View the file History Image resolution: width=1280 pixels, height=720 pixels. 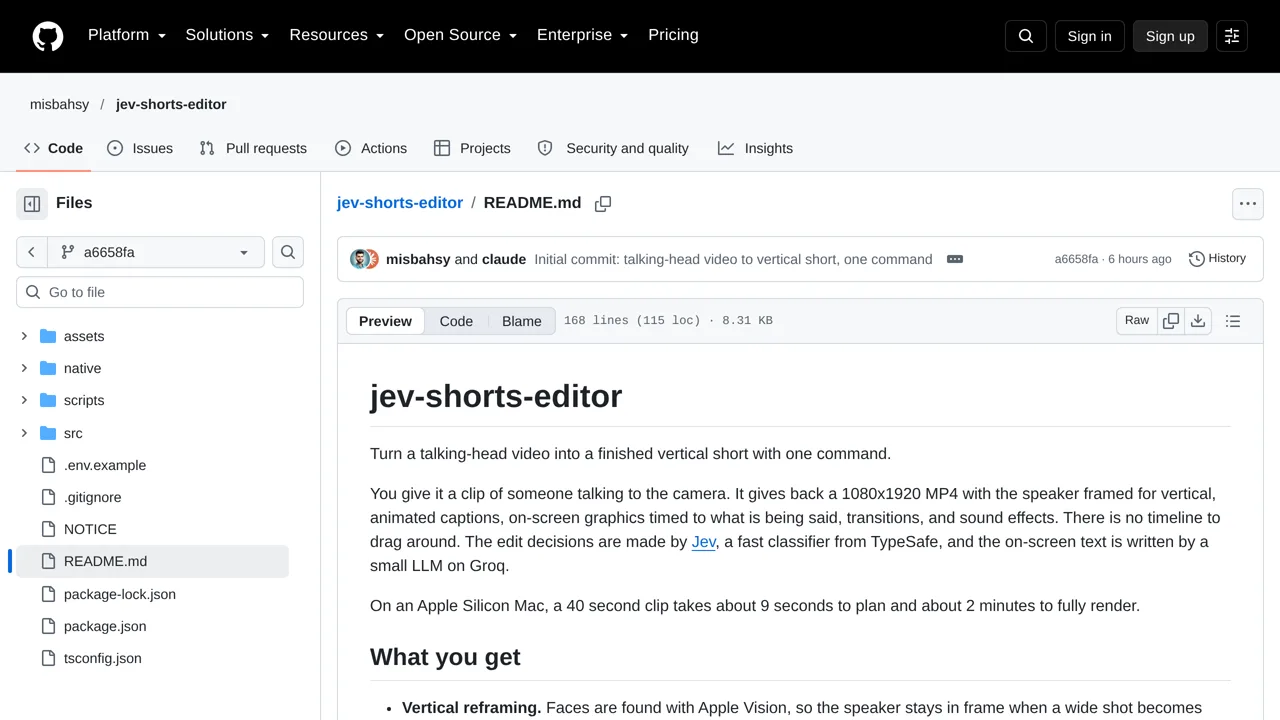(x=1217, y=259)
